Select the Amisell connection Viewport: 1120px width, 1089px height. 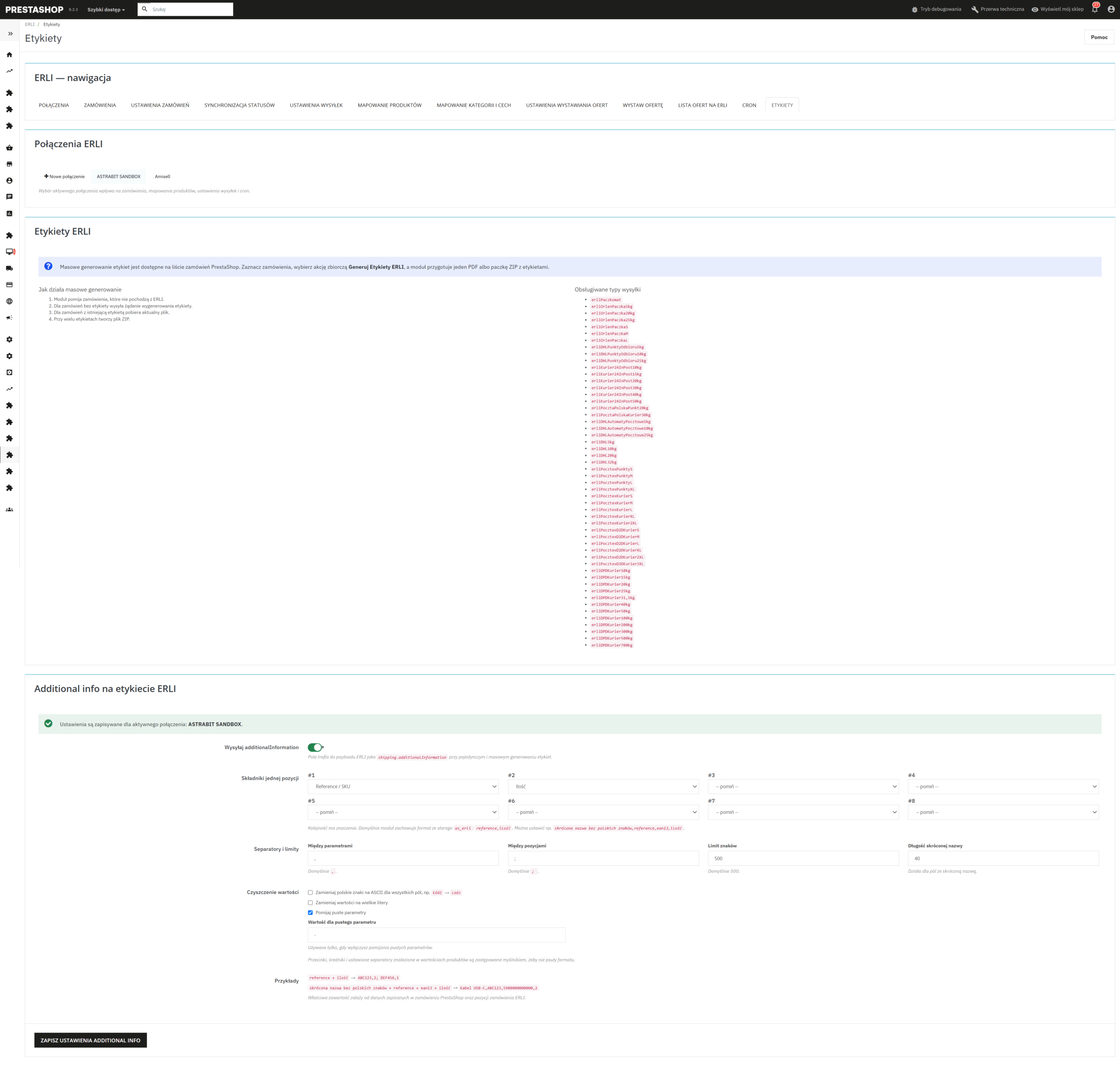pos(162,177)
